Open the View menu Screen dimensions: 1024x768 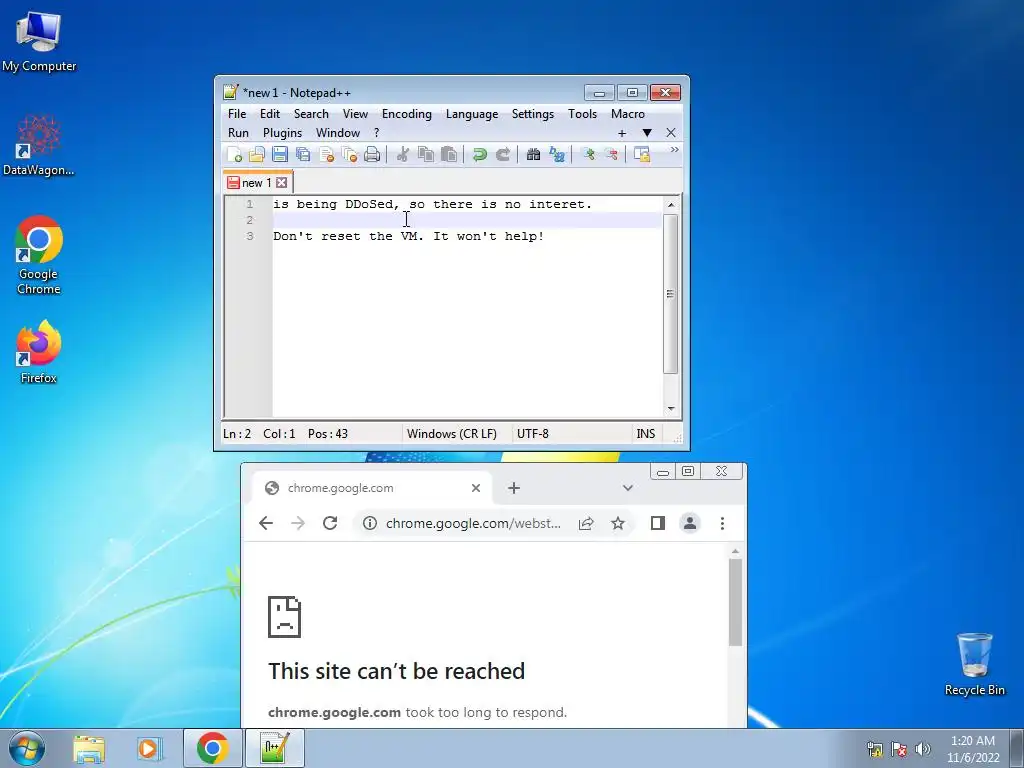coord(355,114)
